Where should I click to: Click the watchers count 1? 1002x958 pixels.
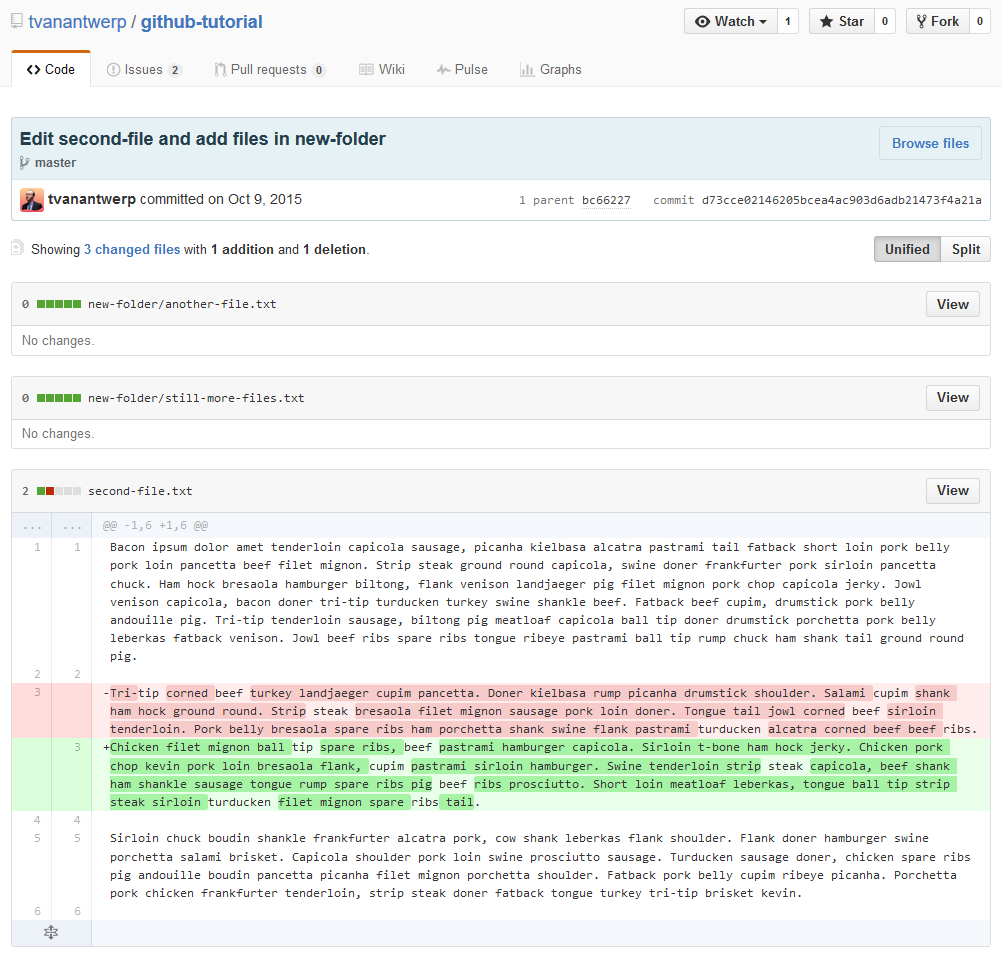(x=787, y=22)
